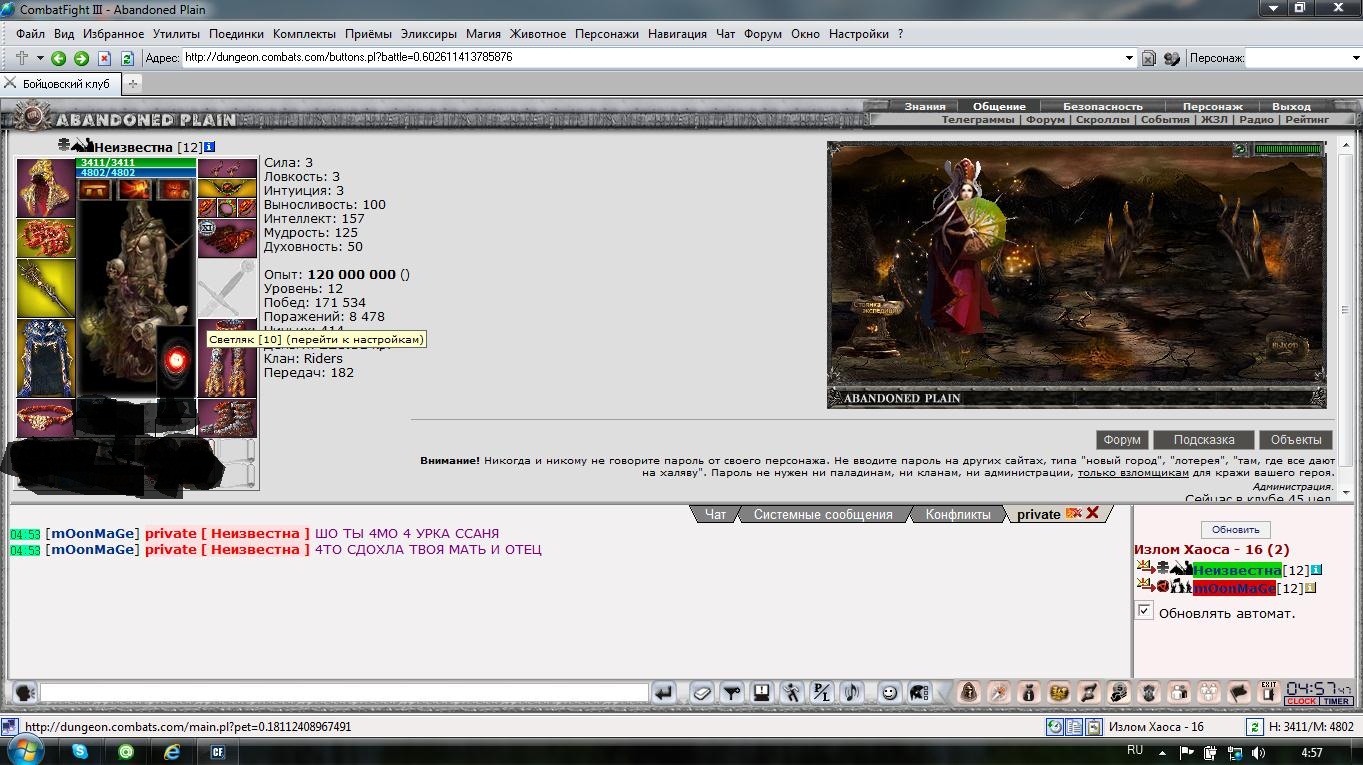Open the 'только взломщикам' warning link

click(x=1133, y=473)
